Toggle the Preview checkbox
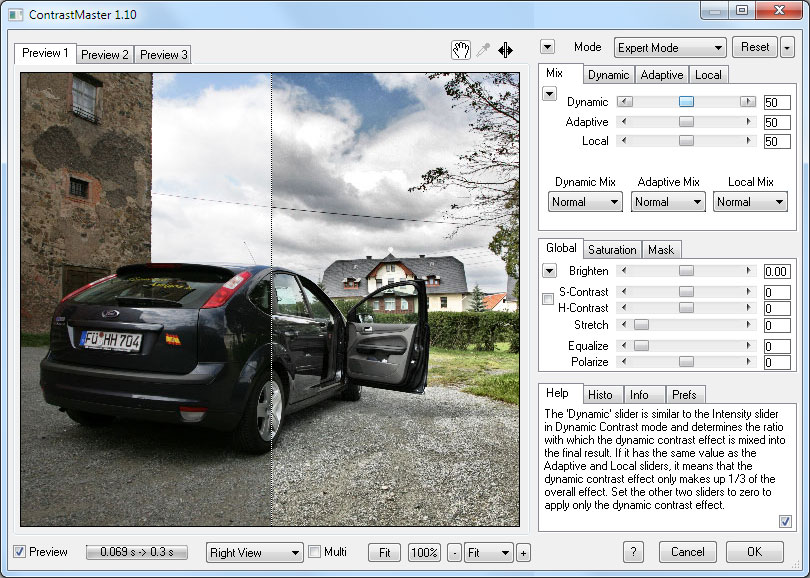The image size is (810, 578). point(20,552)
